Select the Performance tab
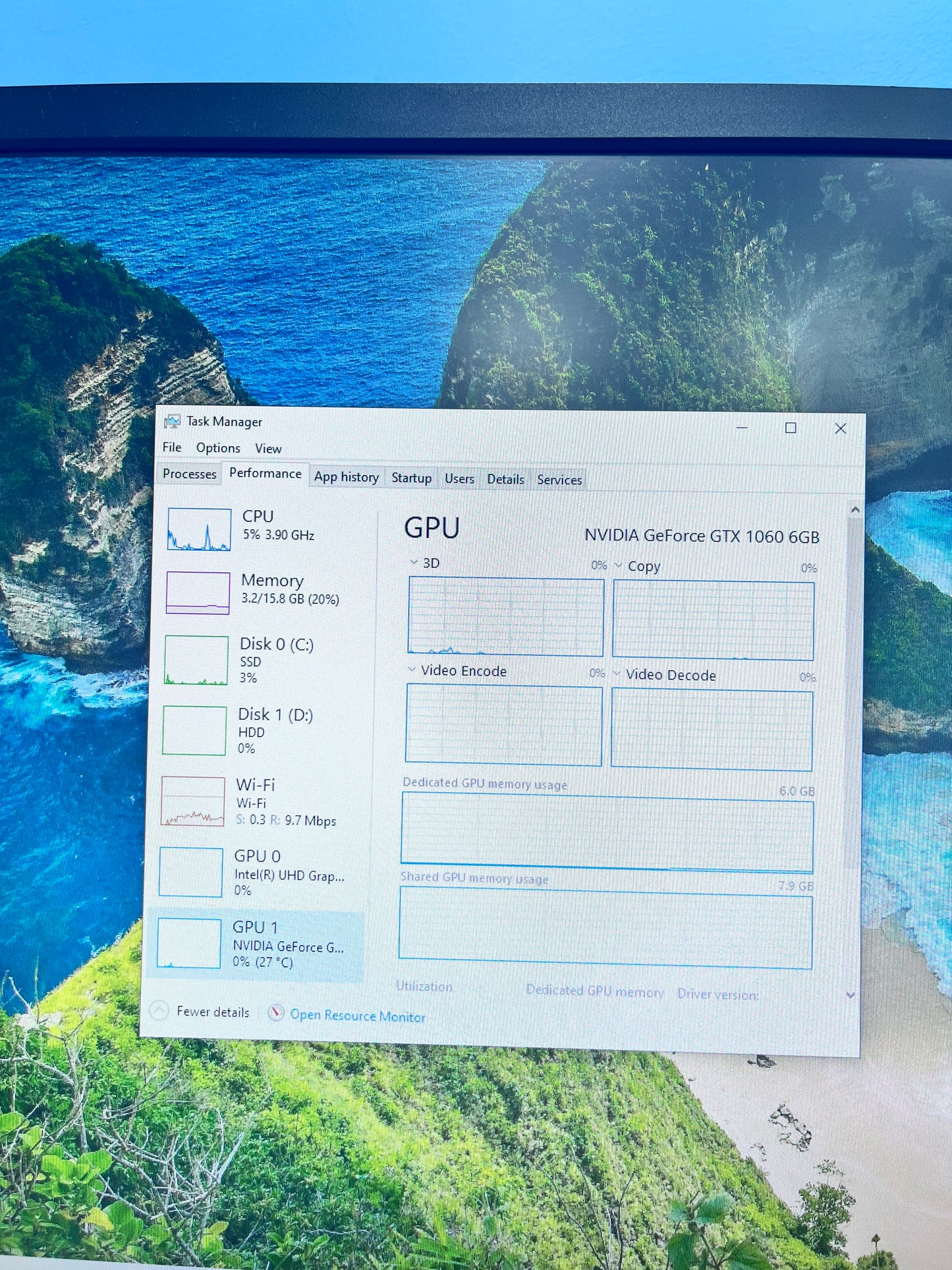Image resolution: width=952 pixels, height=1270 pixels. pyautogui.click(x=265, y=474)
